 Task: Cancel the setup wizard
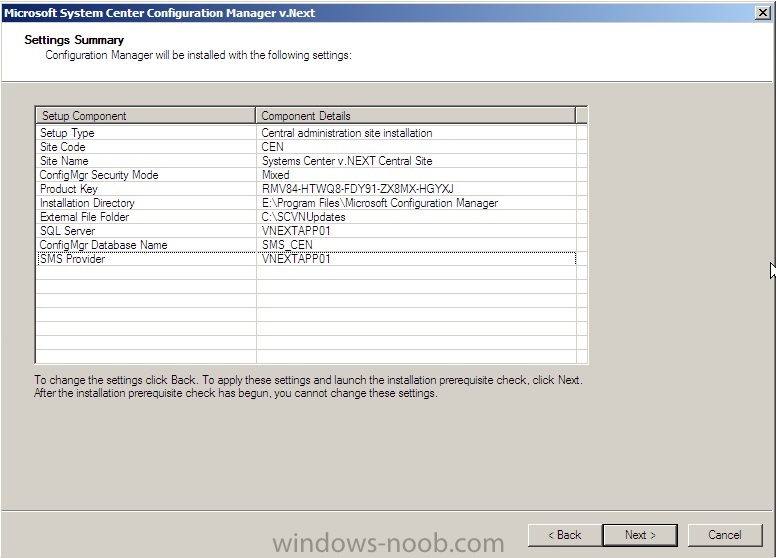[x=725, y=535]
